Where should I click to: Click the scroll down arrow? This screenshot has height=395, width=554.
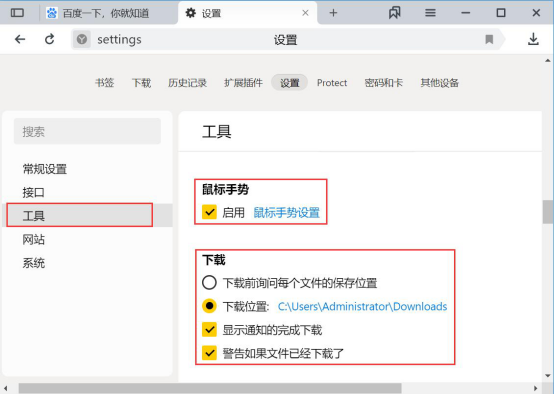point(548,376)
